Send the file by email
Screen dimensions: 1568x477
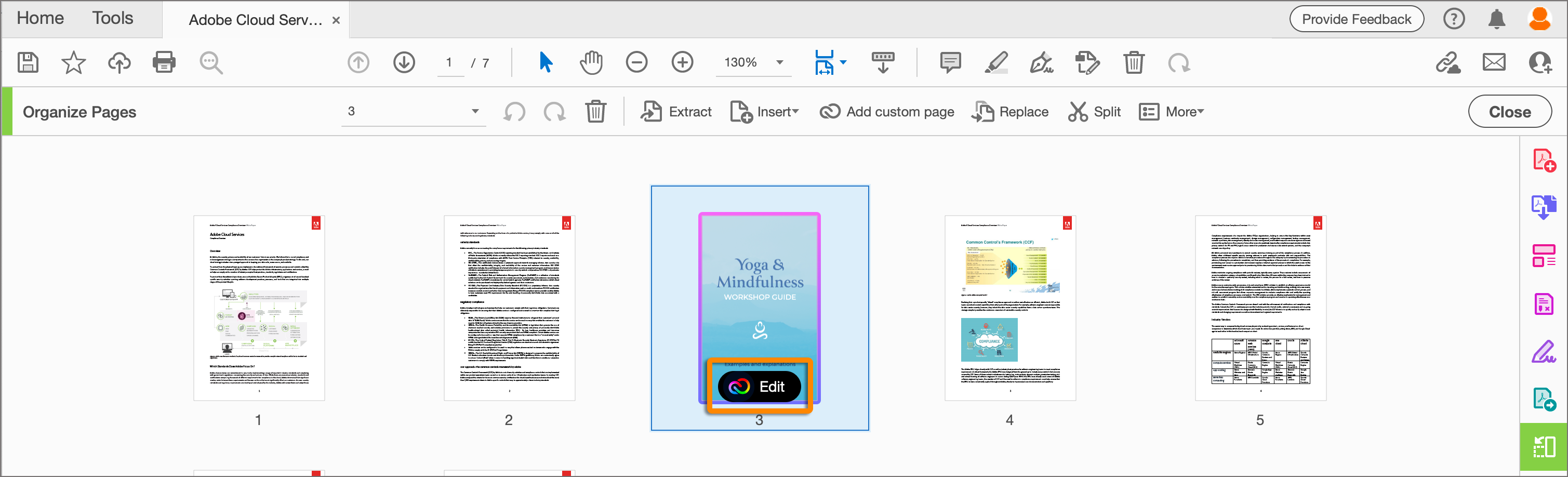pyautogui.click(x=1494, y=62)
